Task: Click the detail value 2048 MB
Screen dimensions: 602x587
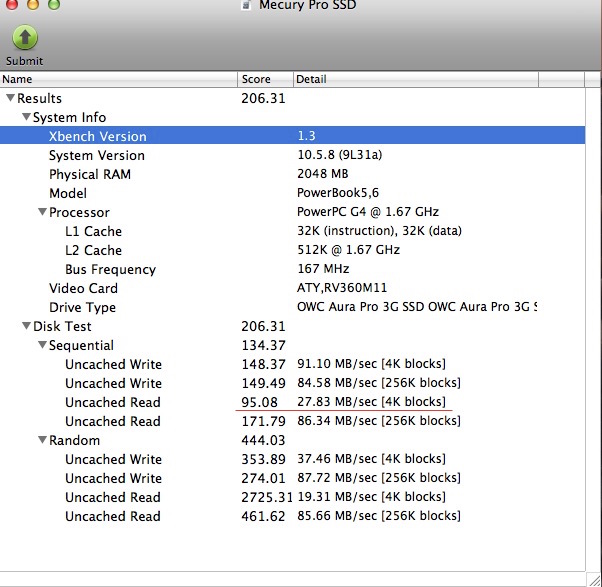Action: [323, 174]
